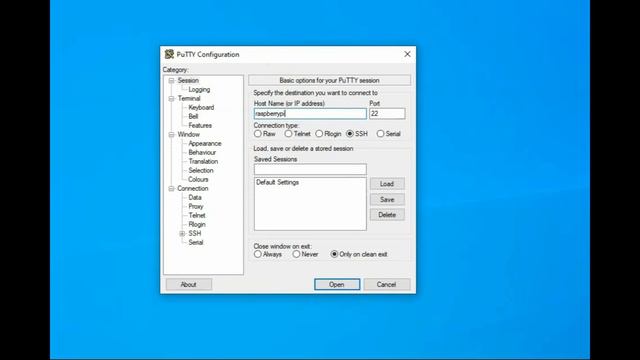The height and width of the screenshot is (360, 640).
Task: Click the About button
Action: [x=189, y=284]
